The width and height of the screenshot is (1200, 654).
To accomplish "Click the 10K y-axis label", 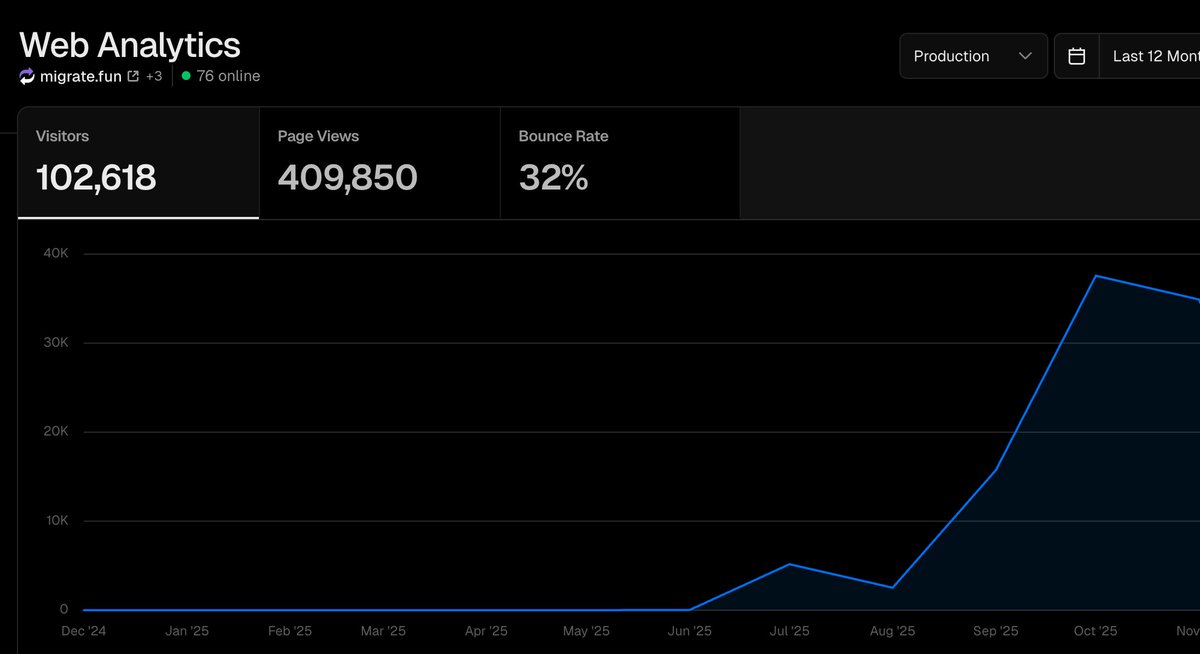I will (x=56, y=520).
